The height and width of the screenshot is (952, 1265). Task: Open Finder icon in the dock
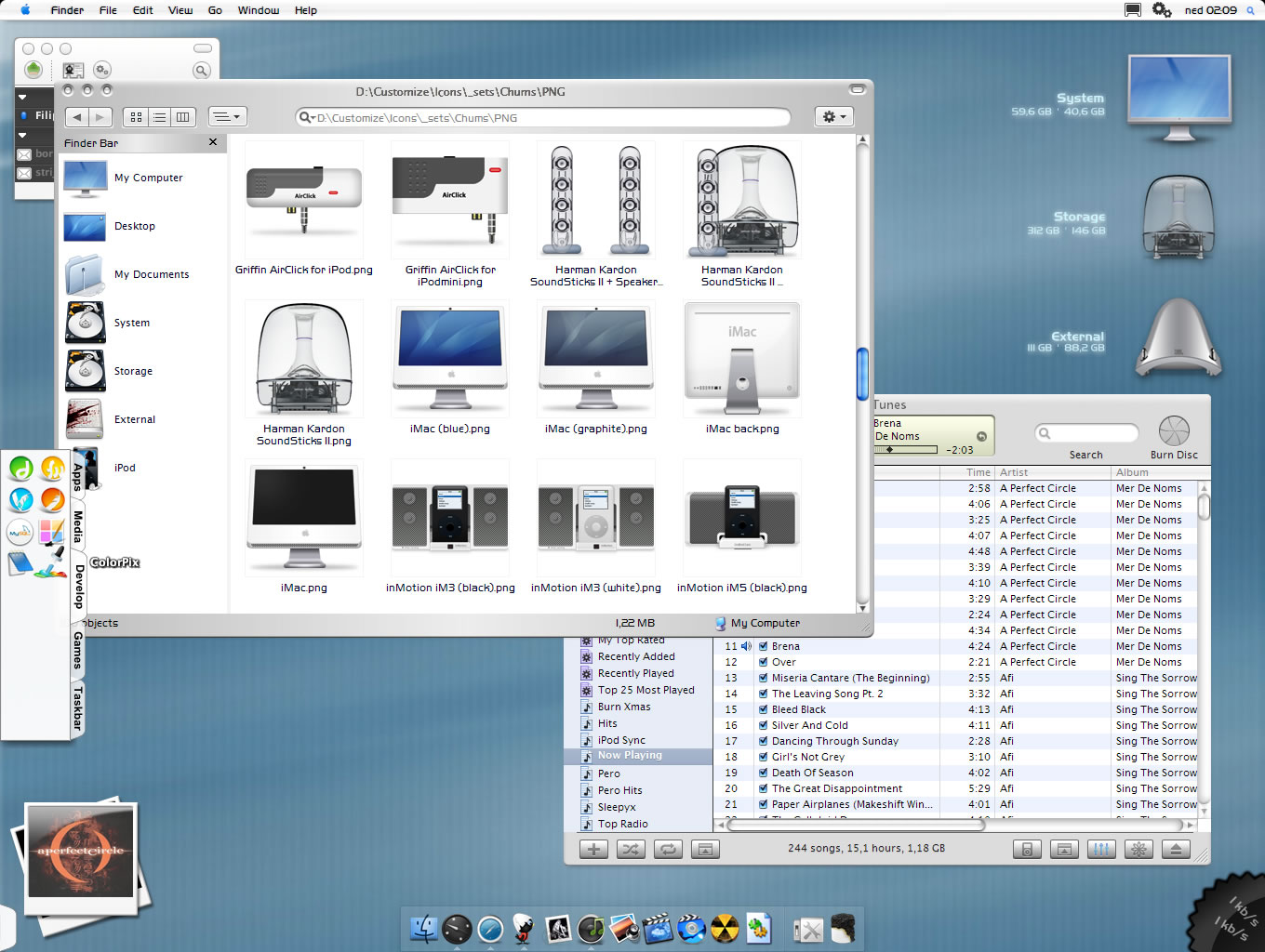[424, 928]
